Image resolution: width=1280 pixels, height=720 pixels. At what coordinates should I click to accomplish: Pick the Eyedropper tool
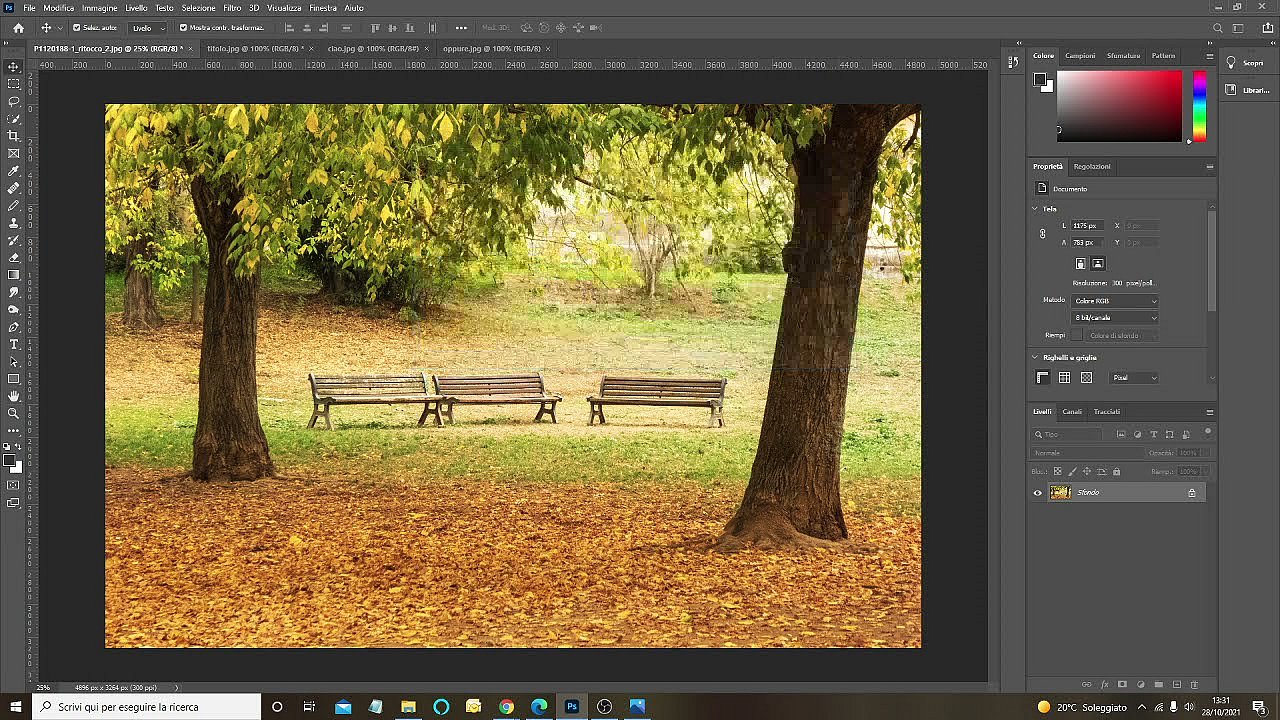pos(14,171)
